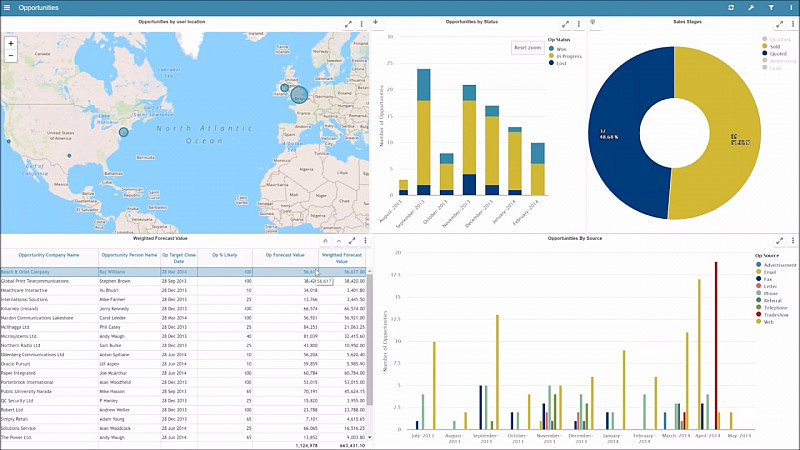Click the Reset zoom button
This screenshot has height=450, width=800.
click(528, 47)
